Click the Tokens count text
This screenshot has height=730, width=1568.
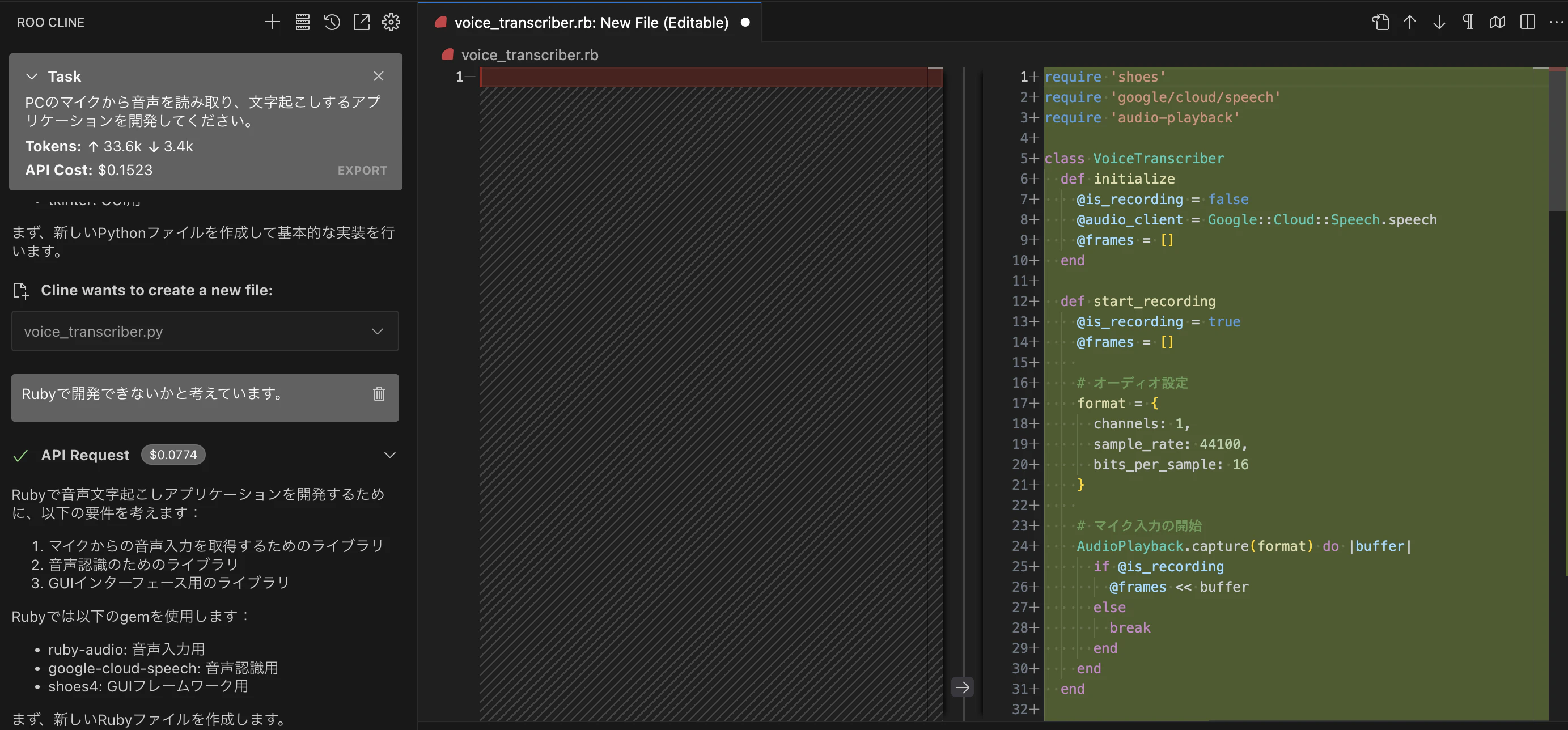(109, 147)
